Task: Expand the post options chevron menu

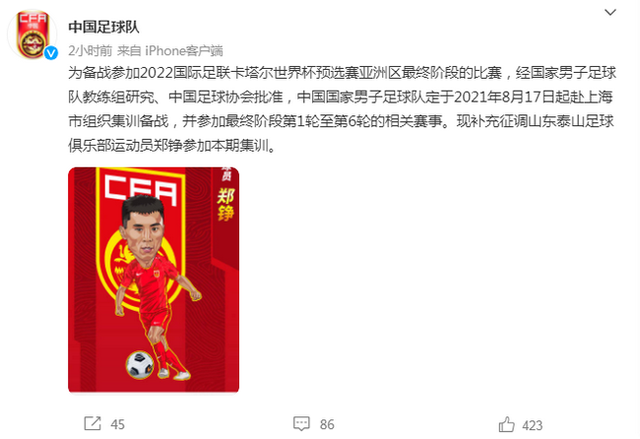Action: coord(610,12)
